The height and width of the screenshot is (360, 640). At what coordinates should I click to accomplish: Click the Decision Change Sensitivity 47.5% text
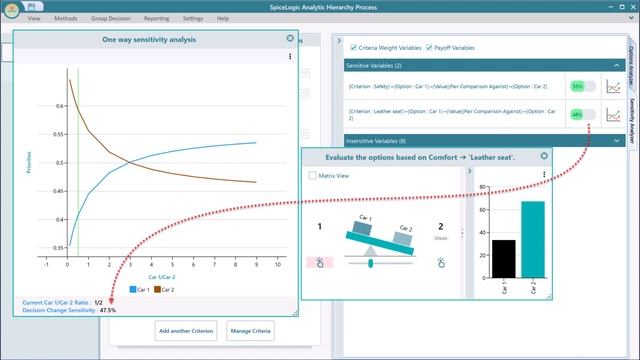tap(69, 310)
